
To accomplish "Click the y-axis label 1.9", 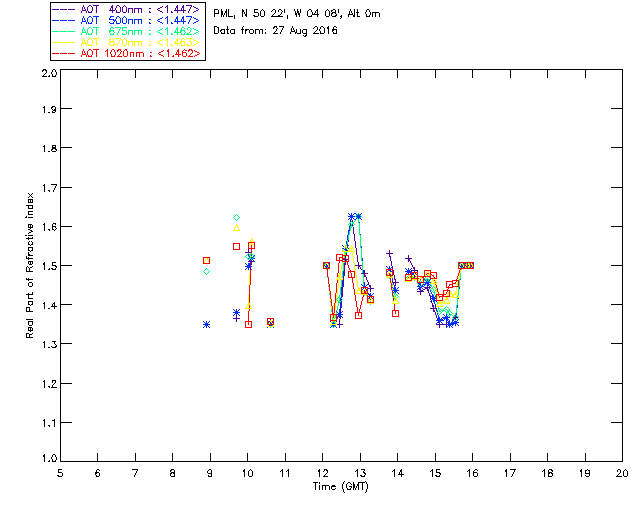I will [49, 109].
